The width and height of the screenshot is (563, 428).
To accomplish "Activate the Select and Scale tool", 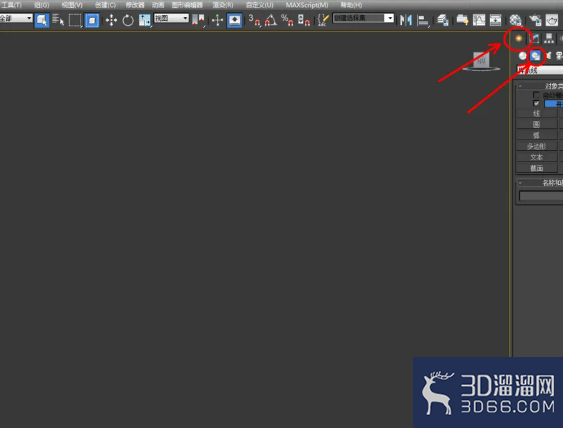I will point(145,20).
